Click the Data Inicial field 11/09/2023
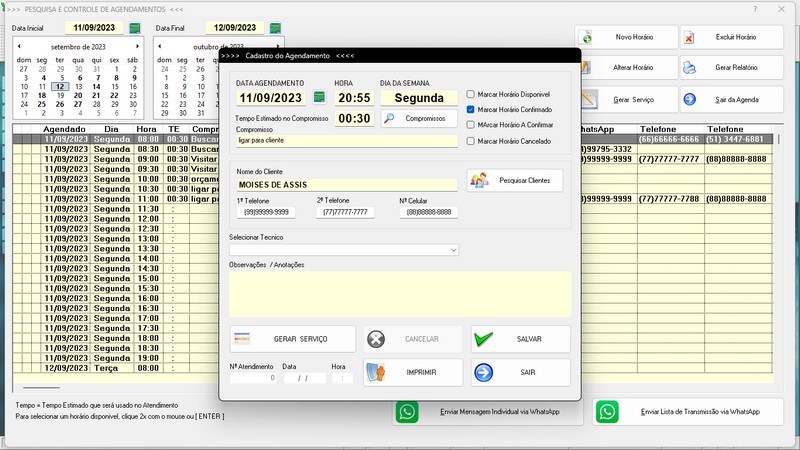Screen dimensions: 800x450 (x=94, y=28)
